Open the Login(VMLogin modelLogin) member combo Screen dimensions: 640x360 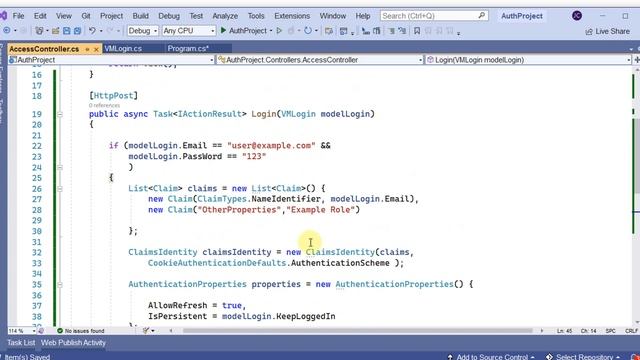(x=528, y=60)
